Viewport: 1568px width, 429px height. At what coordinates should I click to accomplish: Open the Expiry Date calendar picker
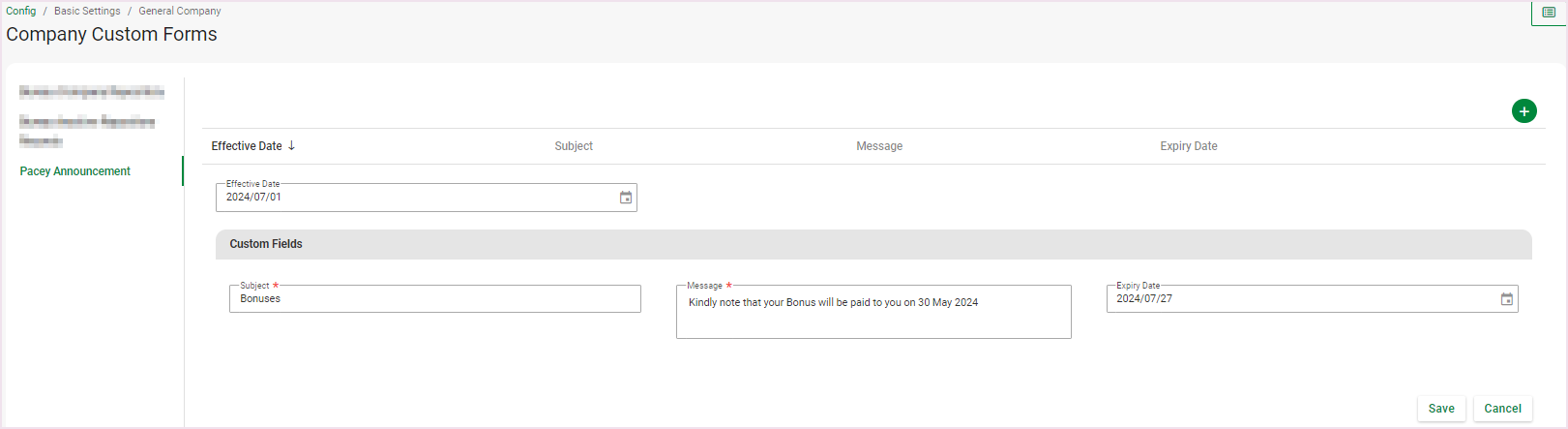point(1506,299)
